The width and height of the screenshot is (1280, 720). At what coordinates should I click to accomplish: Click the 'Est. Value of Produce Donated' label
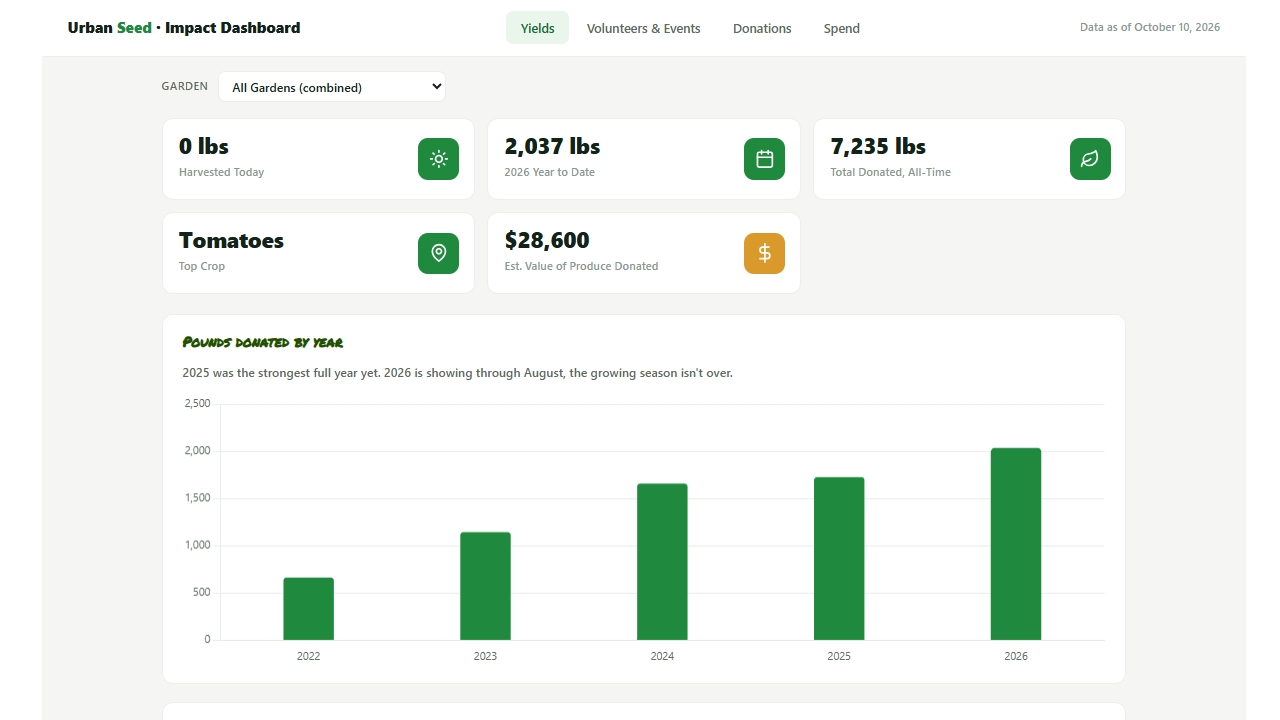(581, 266)
